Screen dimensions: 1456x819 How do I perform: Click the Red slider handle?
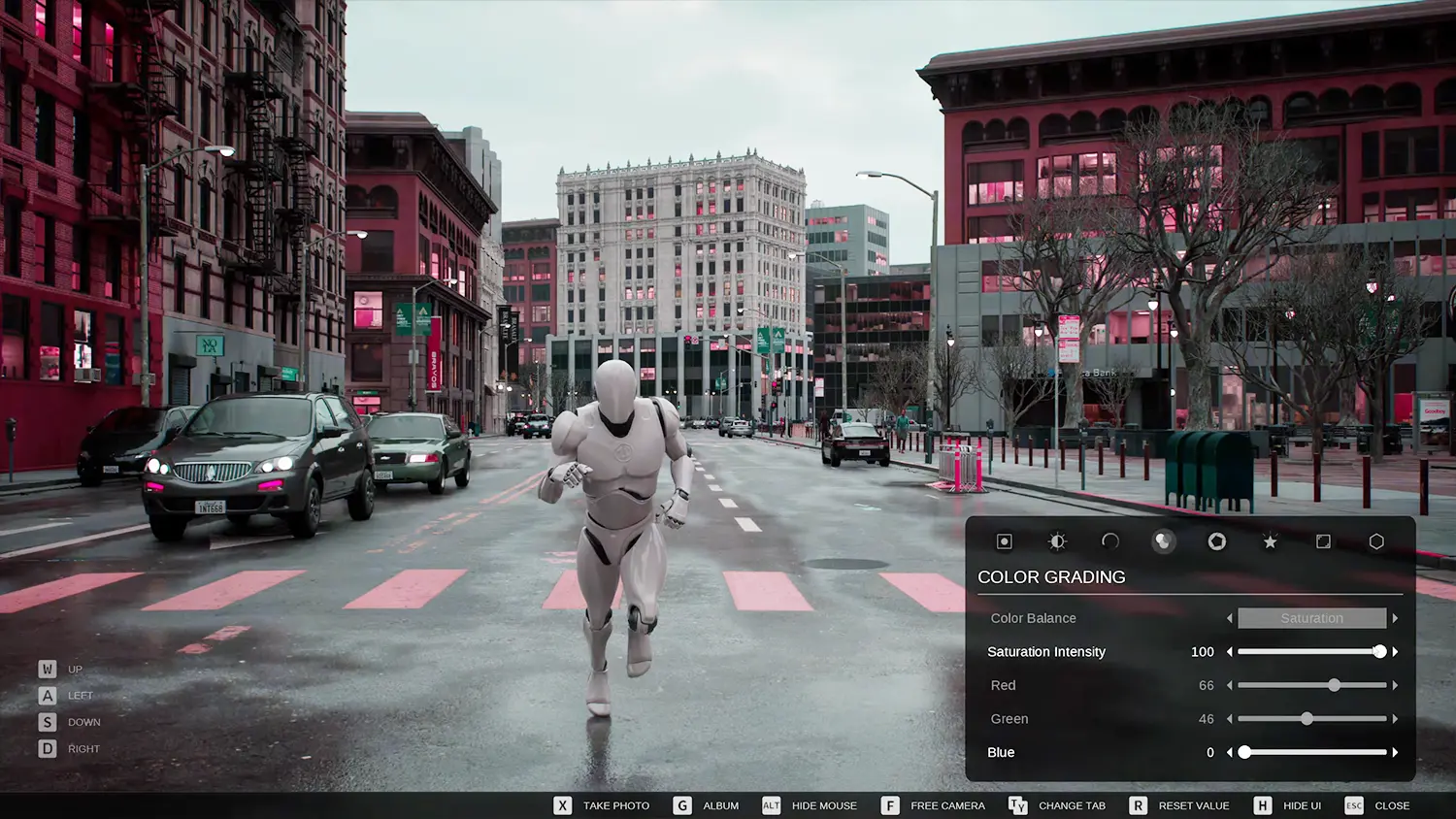click(1335, 685)
